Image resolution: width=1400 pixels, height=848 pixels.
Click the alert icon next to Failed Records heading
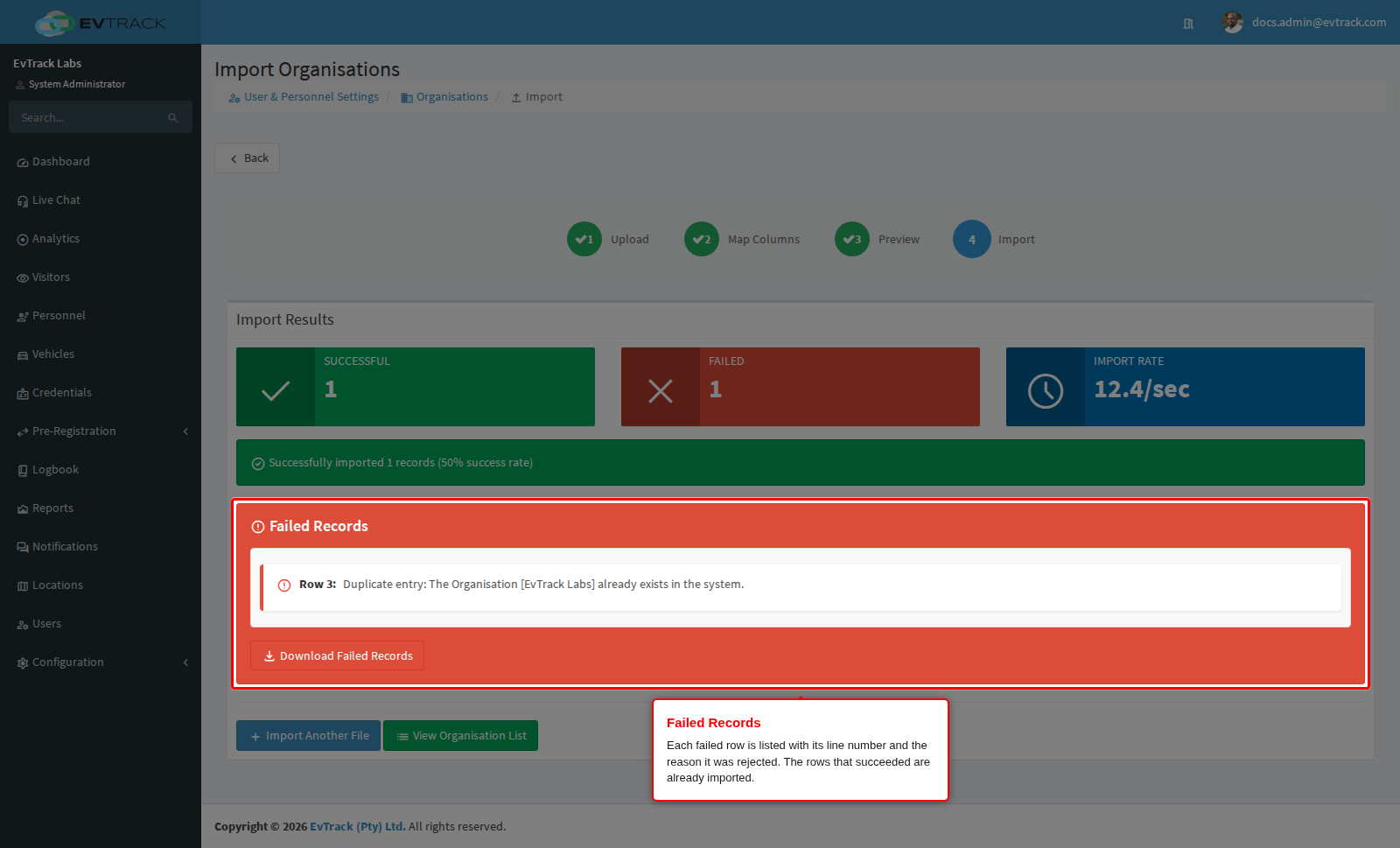pos(258,527)
